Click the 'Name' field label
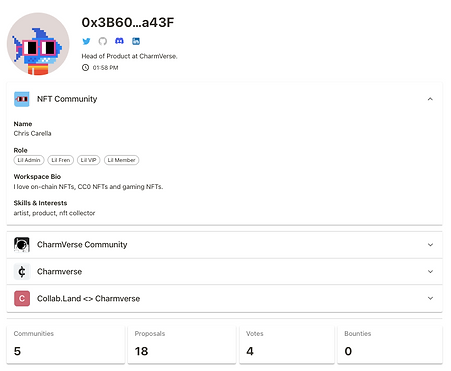The width and height of the screenshot is (451, 371). click(23, 124)
